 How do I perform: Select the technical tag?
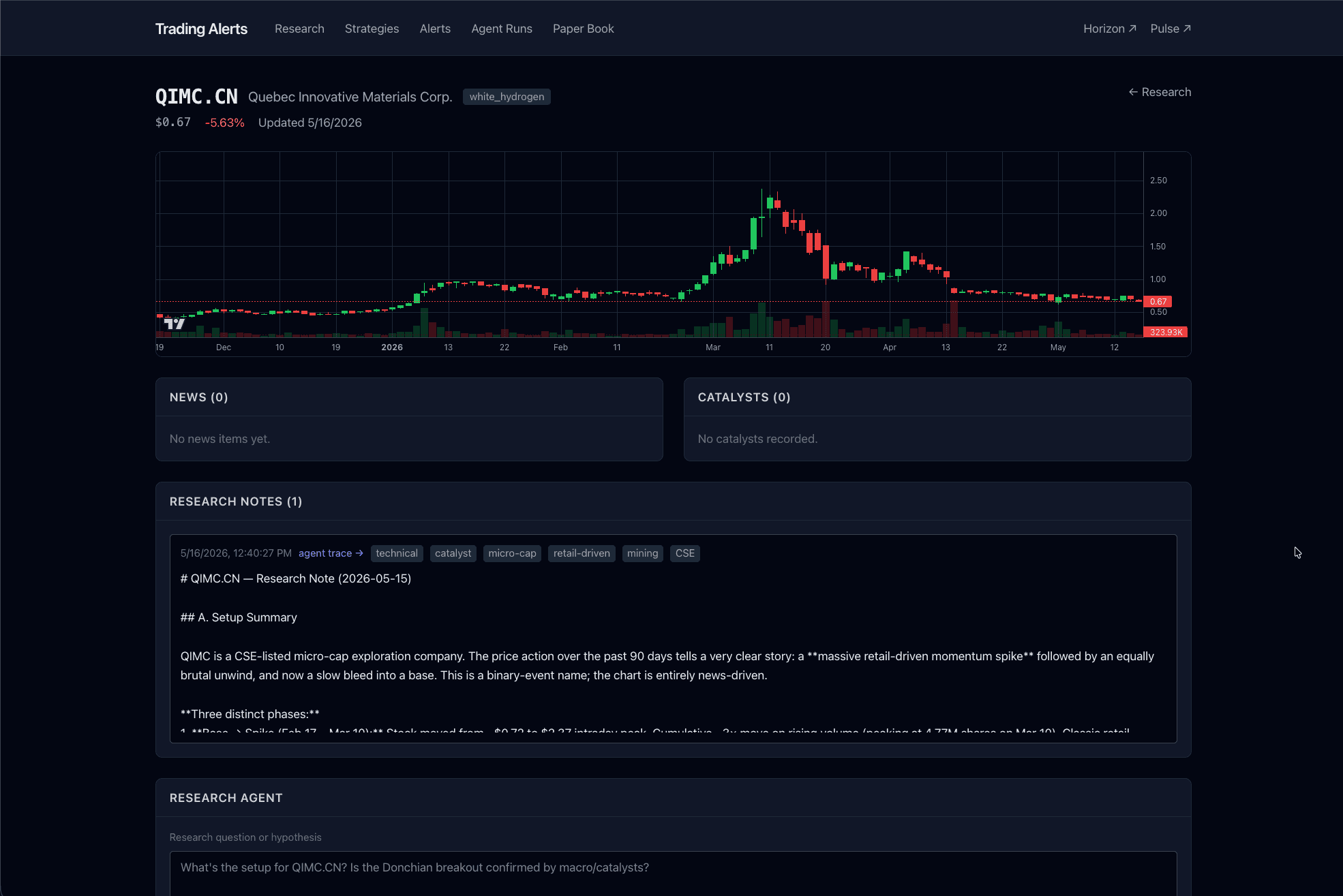(397, 553)
